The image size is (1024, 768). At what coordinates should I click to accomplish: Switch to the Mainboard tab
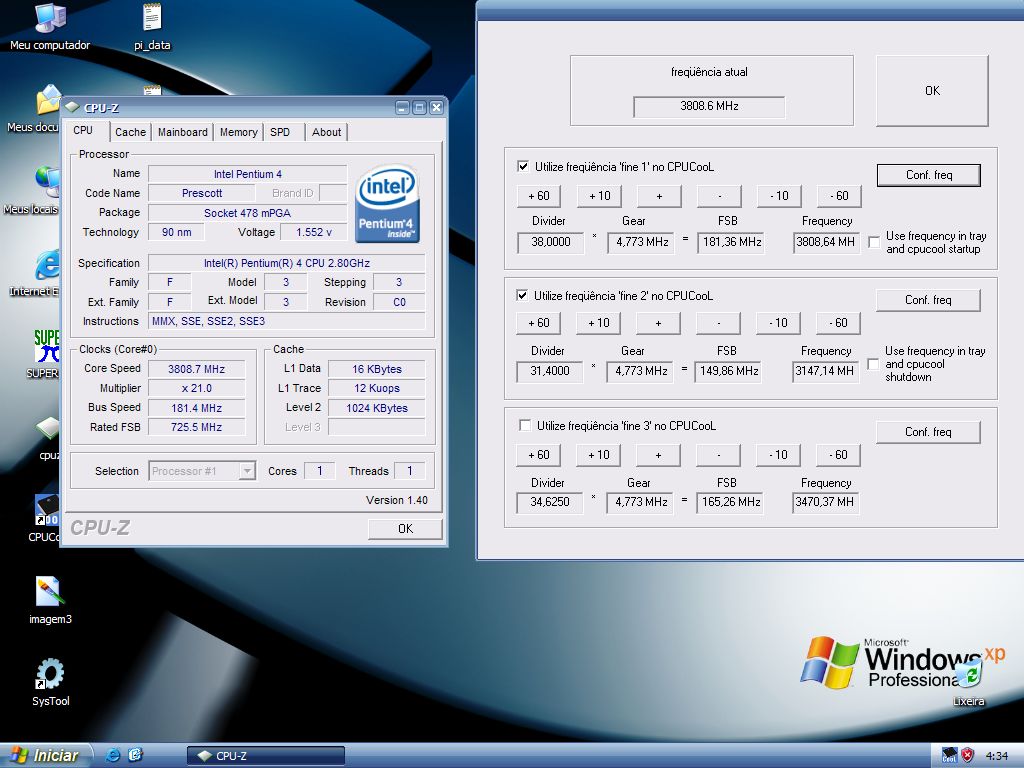(x=183, y=132)
